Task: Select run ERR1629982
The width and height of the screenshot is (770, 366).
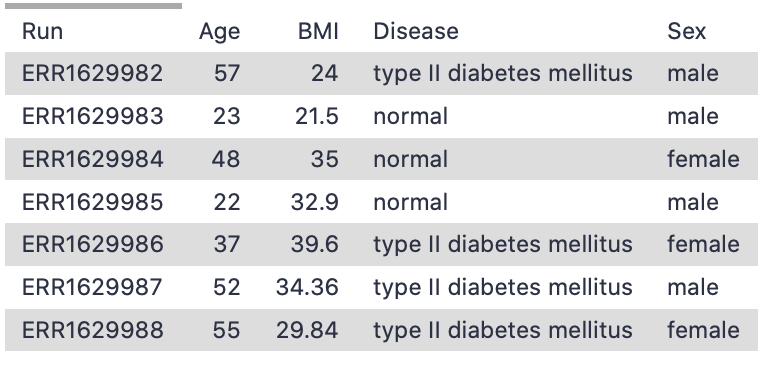Action: (x=92, y=74)
